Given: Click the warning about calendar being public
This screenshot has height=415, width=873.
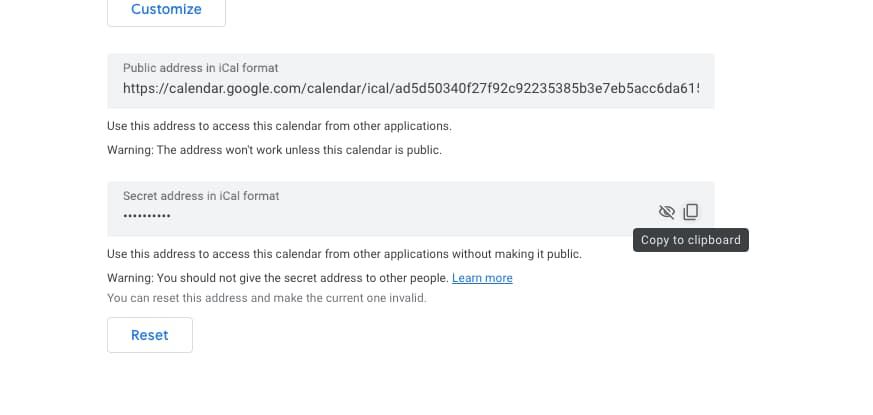Looking at the screenshot, I should pyautogui.click(x=274, y=150).
